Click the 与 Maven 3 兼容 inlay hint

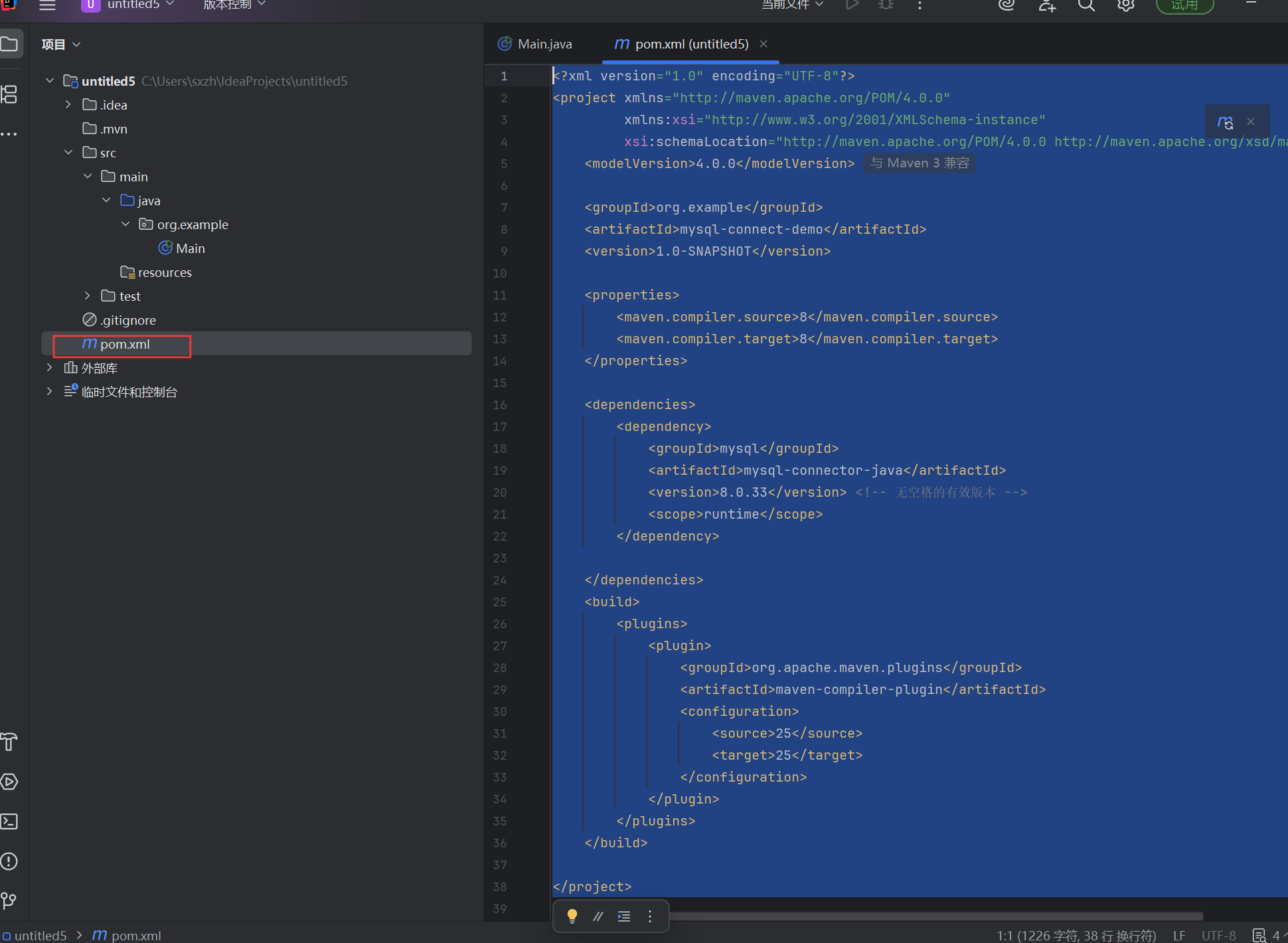920,163
